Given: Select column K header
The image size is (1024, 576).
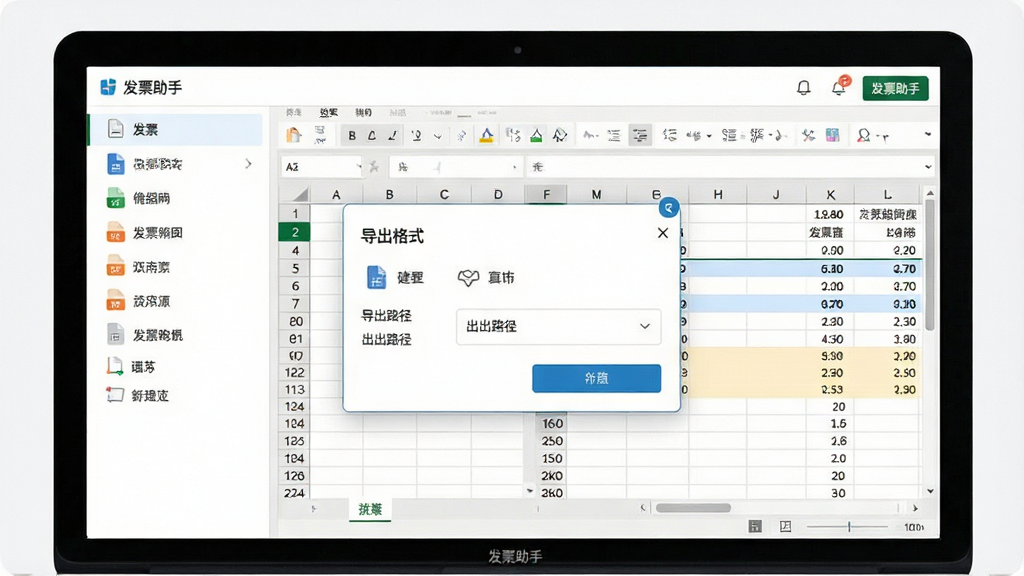Looking at the screenshot, I should (x=830, y=195).
